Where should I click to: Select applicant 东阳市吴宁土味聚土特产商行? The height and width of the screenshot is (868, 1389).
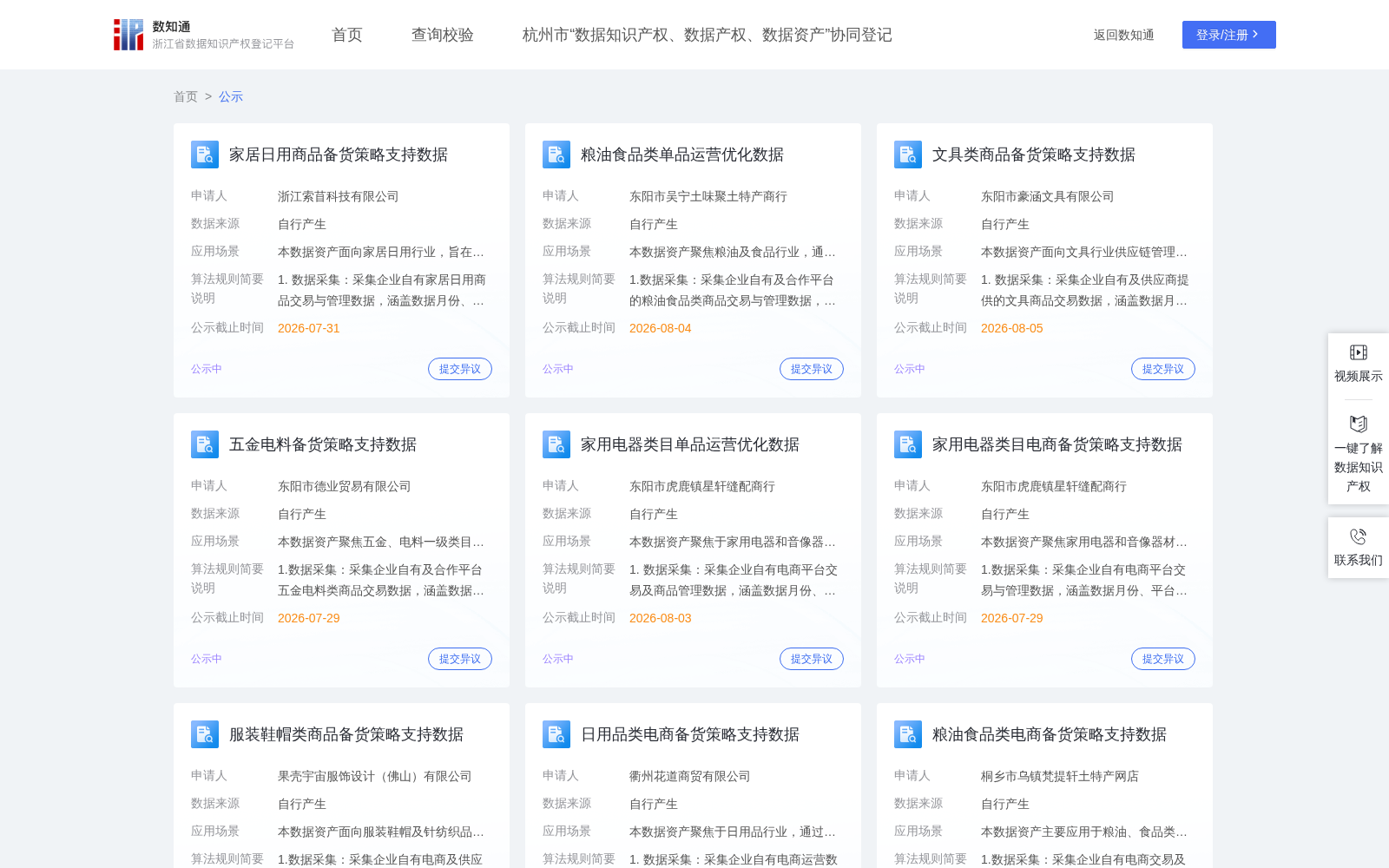(708, 196)
